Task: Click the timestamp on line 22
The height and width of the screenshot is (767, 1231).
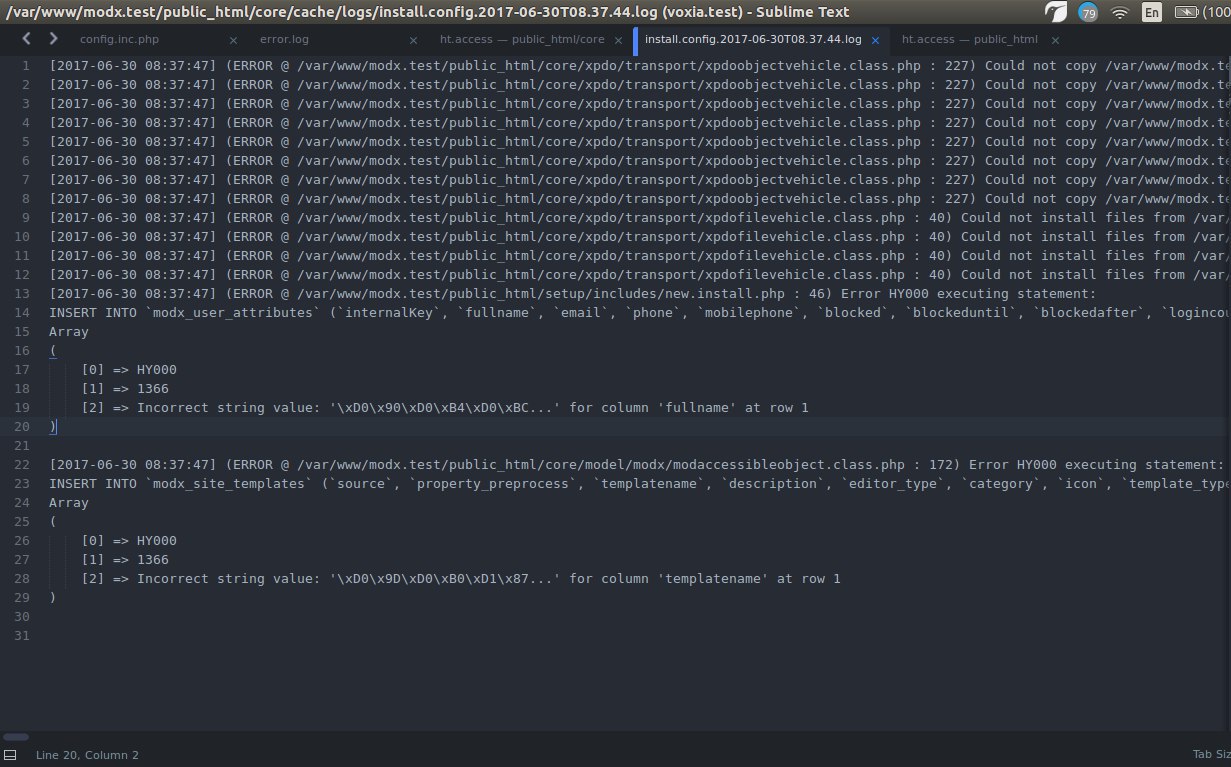Action: (133, 465)
